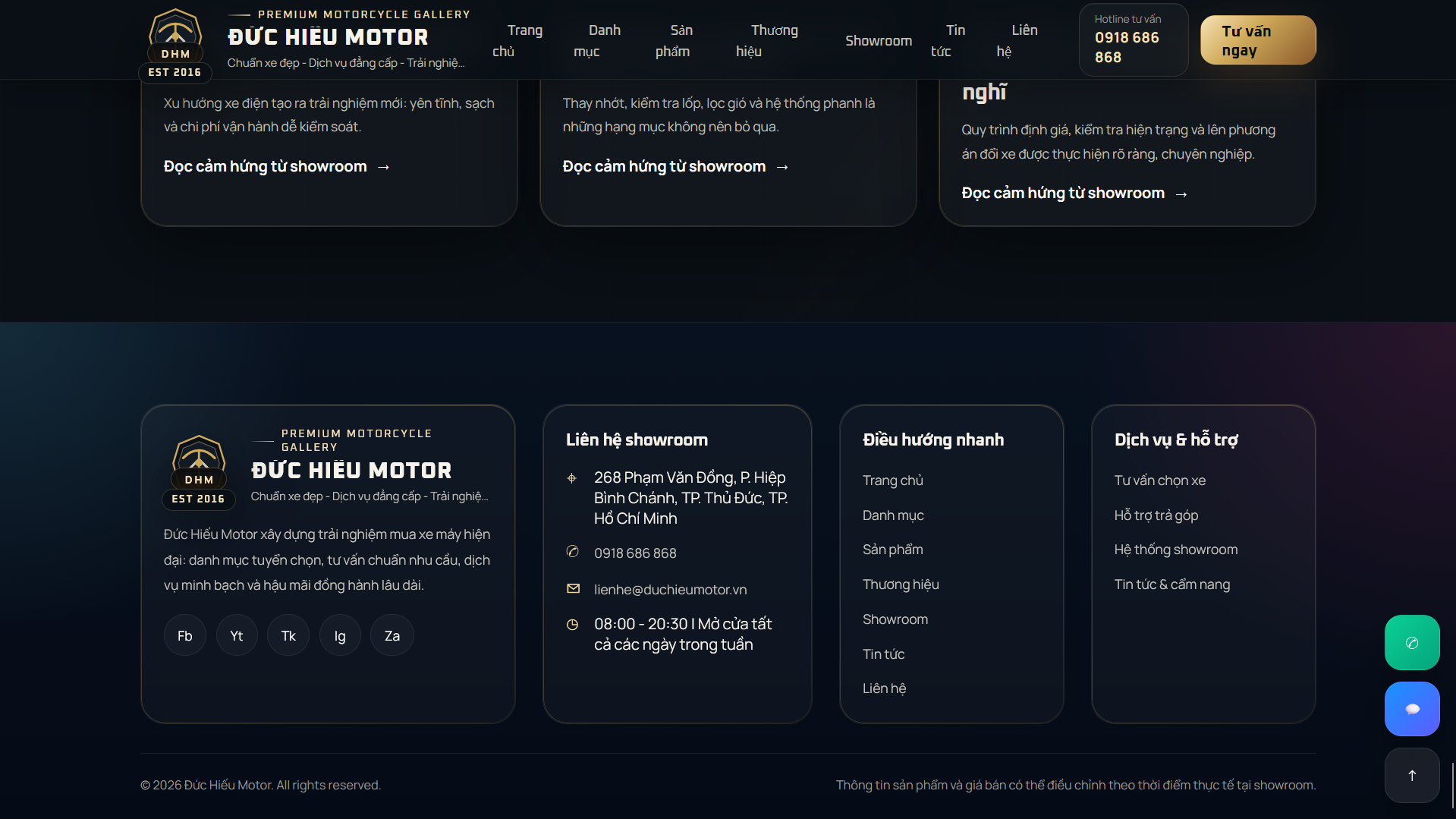1456x819 pixels.
Task: Open the Ig social icon in footer
Action: click(340, 635)
